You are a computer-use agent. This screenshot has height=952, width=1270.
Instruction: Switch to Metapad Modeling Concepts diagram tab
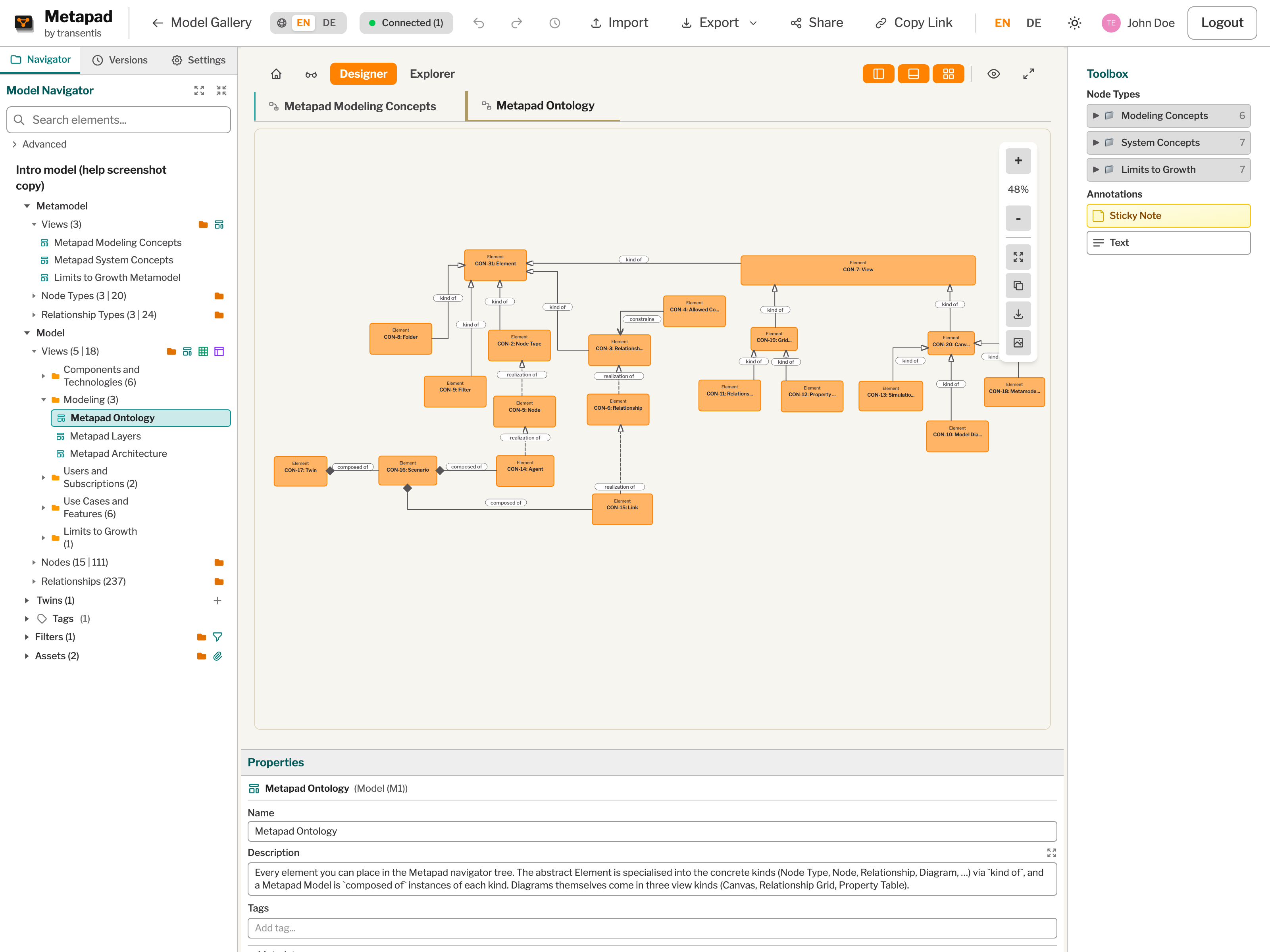pos(360,106)
